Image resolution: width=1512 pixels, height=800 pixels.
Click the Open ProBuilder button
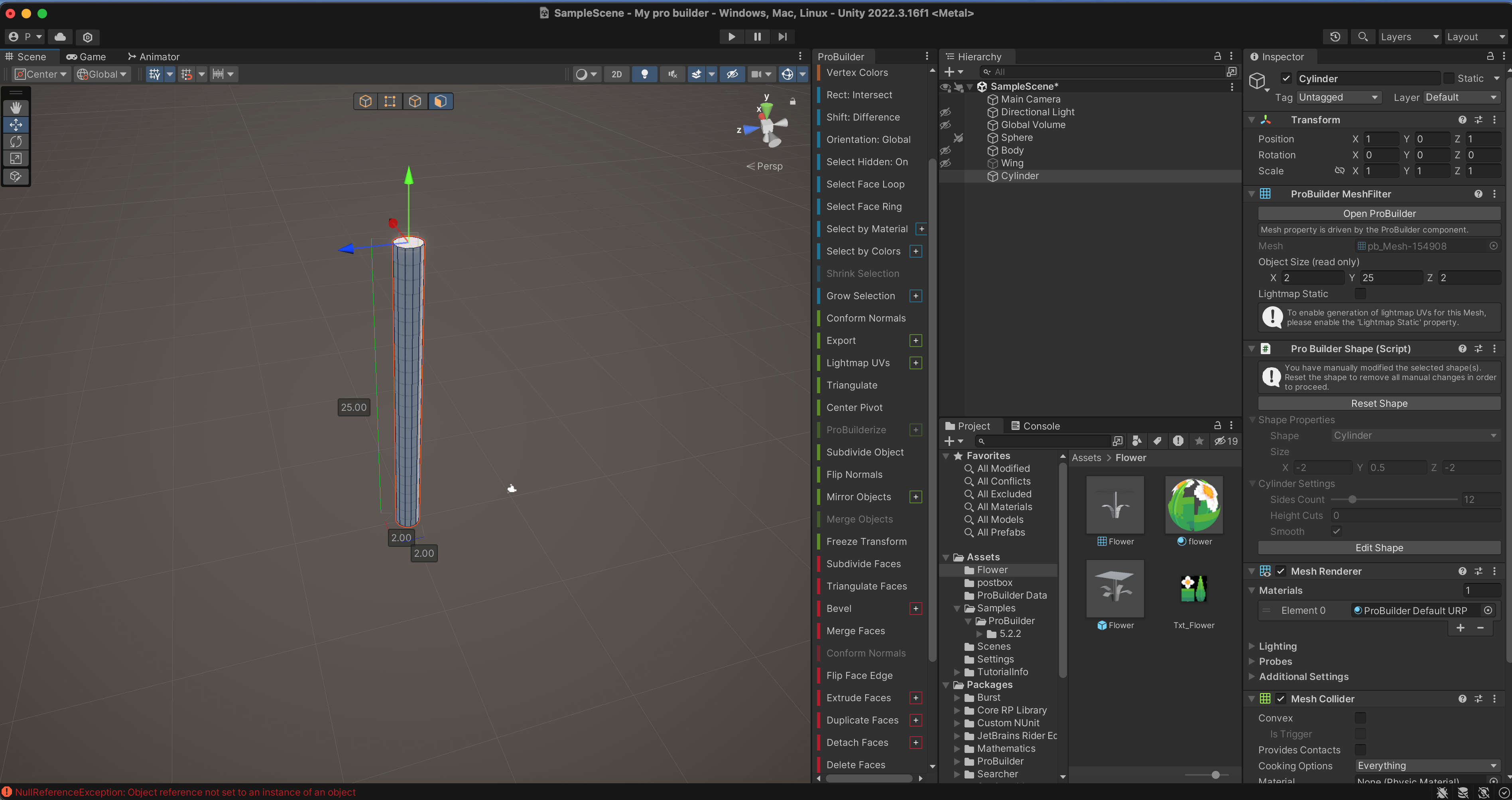pos(1379,214)
